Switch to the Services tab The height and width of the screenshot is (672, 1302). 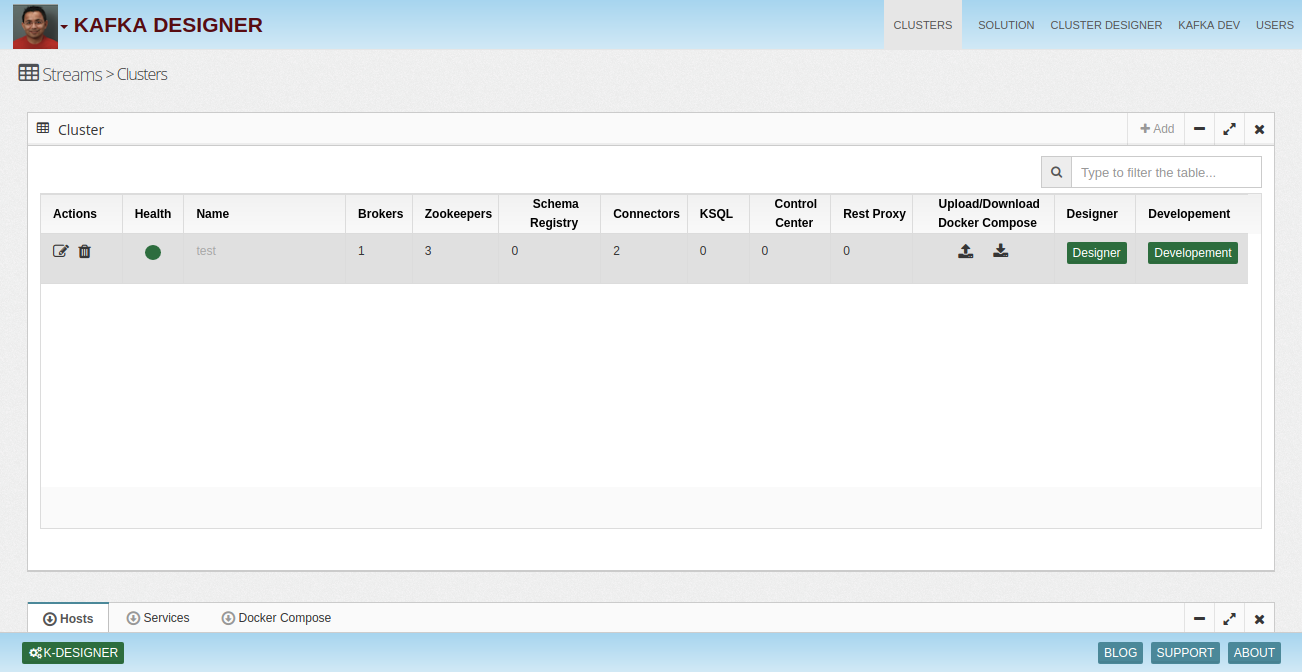[158, 618]
